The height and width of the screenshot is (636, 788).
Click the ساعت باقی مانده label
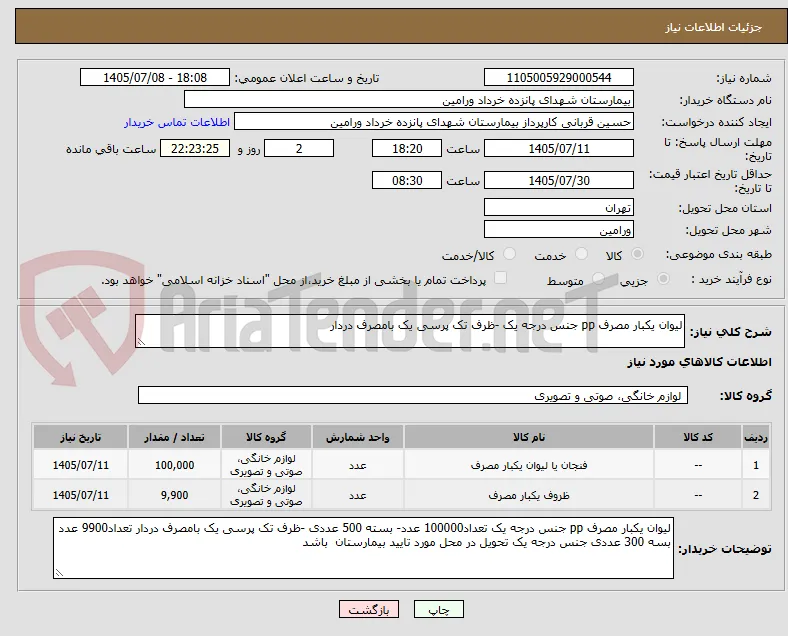[x=111, y=149]
